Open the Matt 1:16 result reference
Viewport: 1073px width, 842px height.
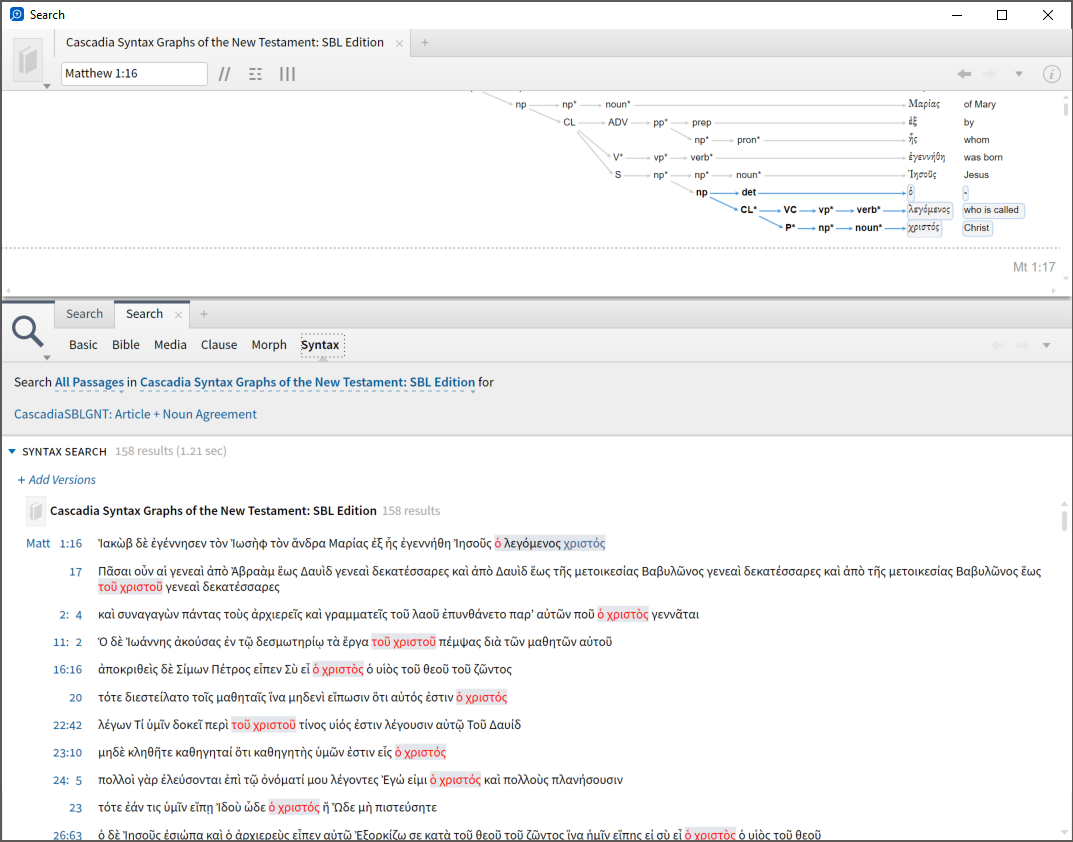click(x=53, y=544)
